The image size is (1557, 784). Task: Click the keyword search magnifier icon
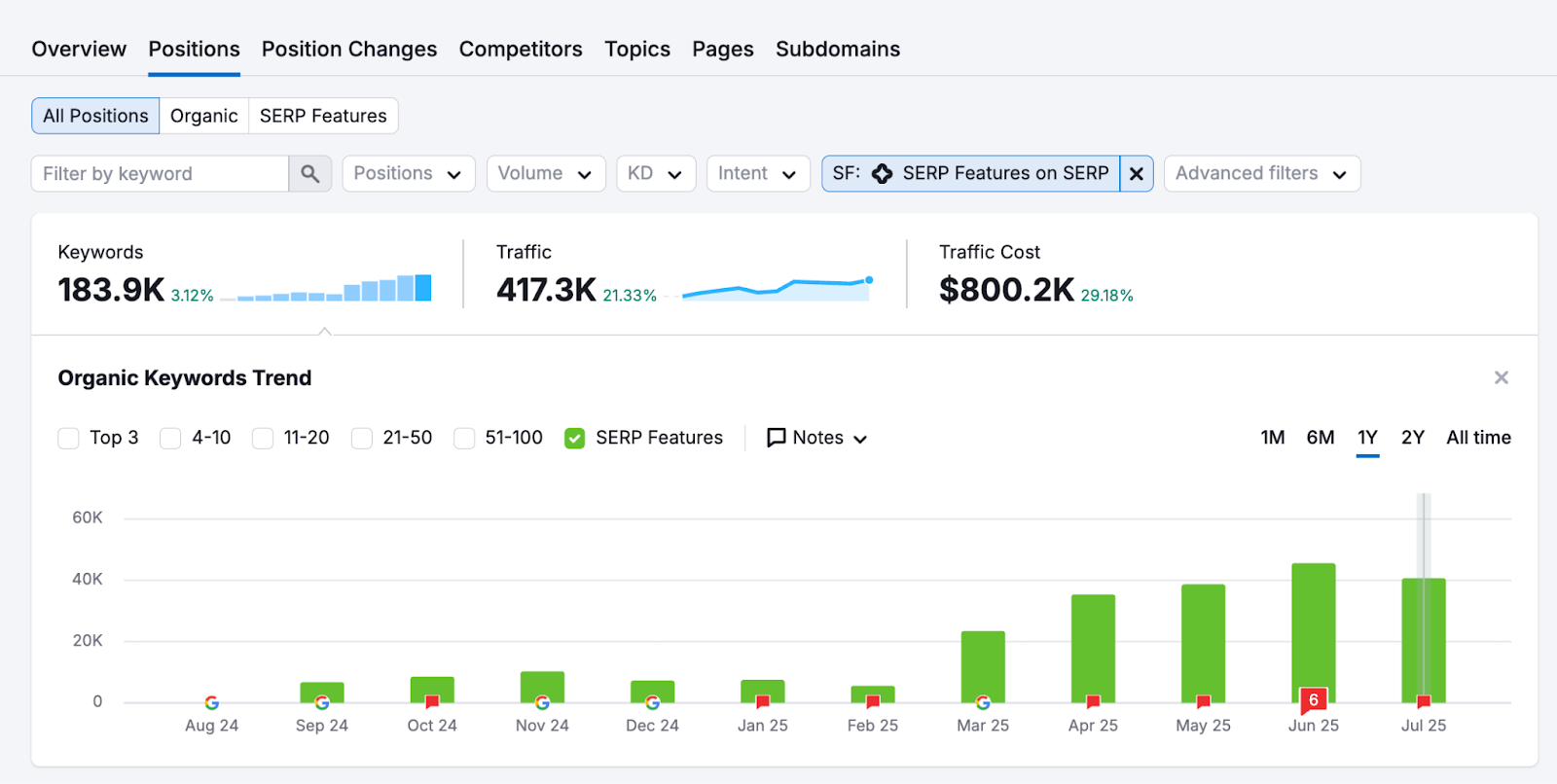[309, 174]
